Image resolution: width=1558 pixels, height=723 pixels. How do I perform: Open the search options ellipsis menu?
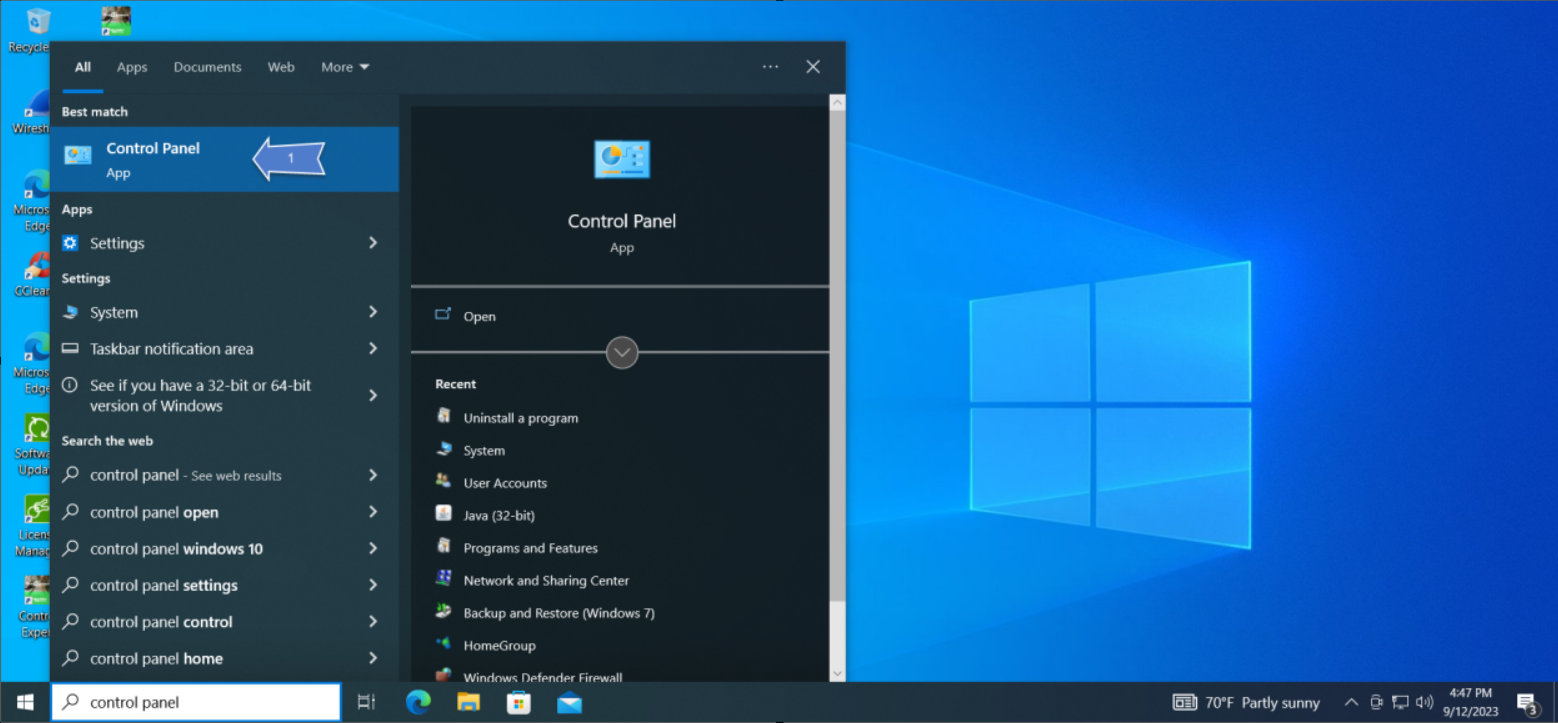point(770,67)
